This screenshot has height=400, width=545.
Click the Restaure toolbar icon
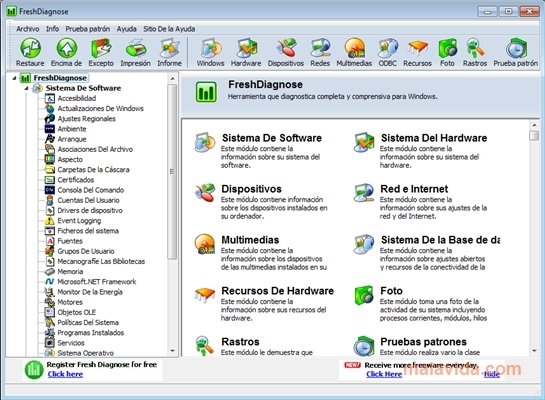[30, 48]
